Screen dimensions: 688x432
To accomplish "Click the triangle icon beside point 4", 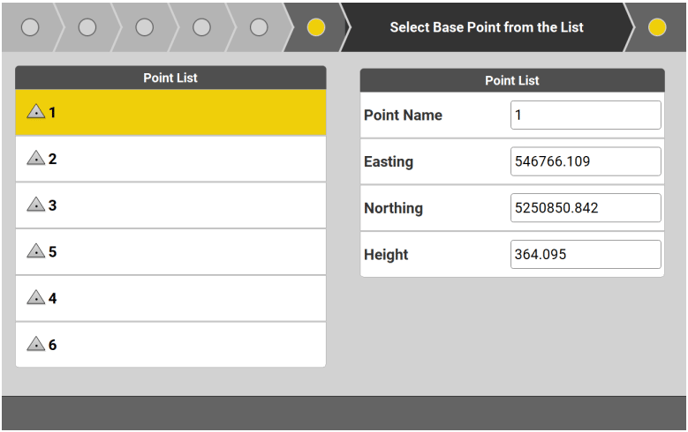I will pos(36,298).
